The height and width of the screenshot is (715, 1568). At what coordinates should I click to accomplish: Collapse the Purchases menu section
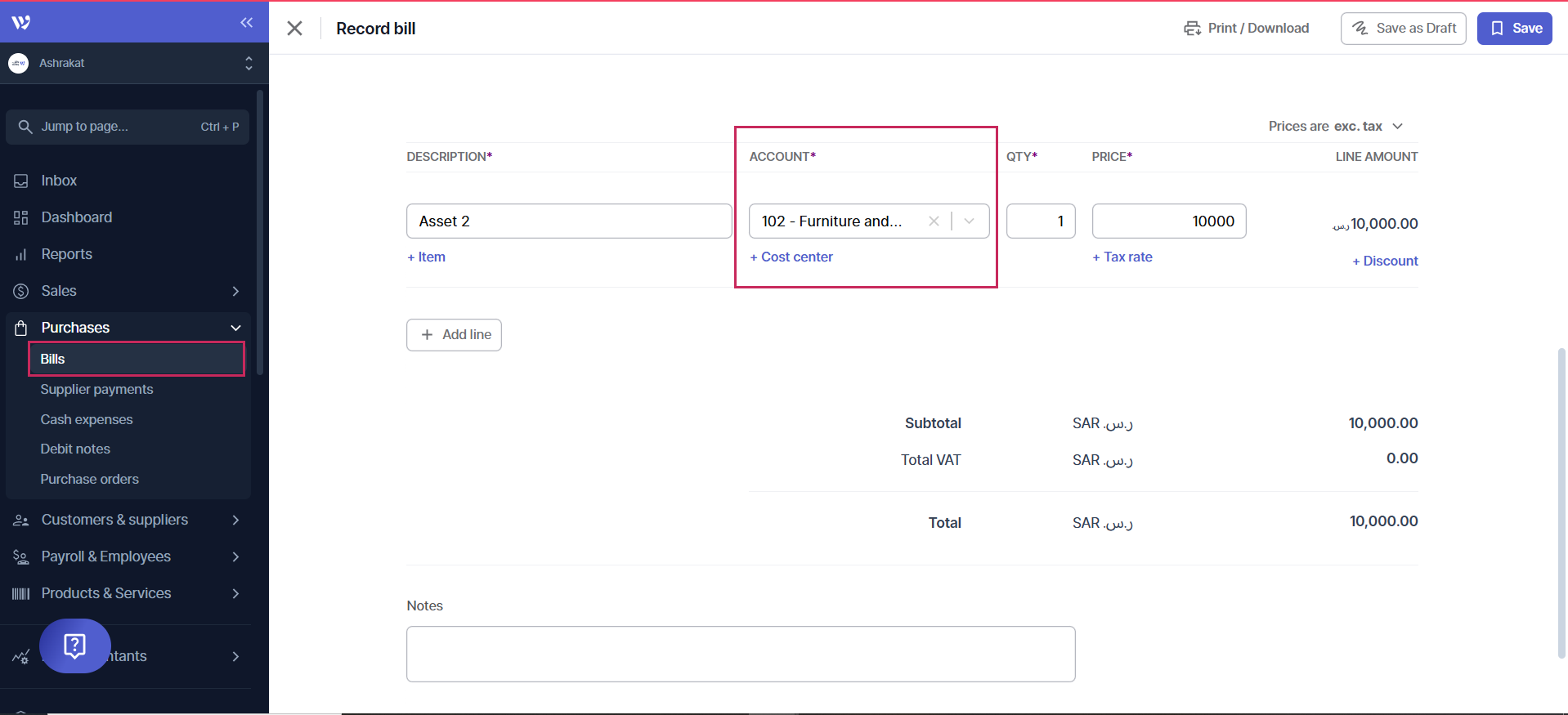pyautogui.click(x=235, y=328)
